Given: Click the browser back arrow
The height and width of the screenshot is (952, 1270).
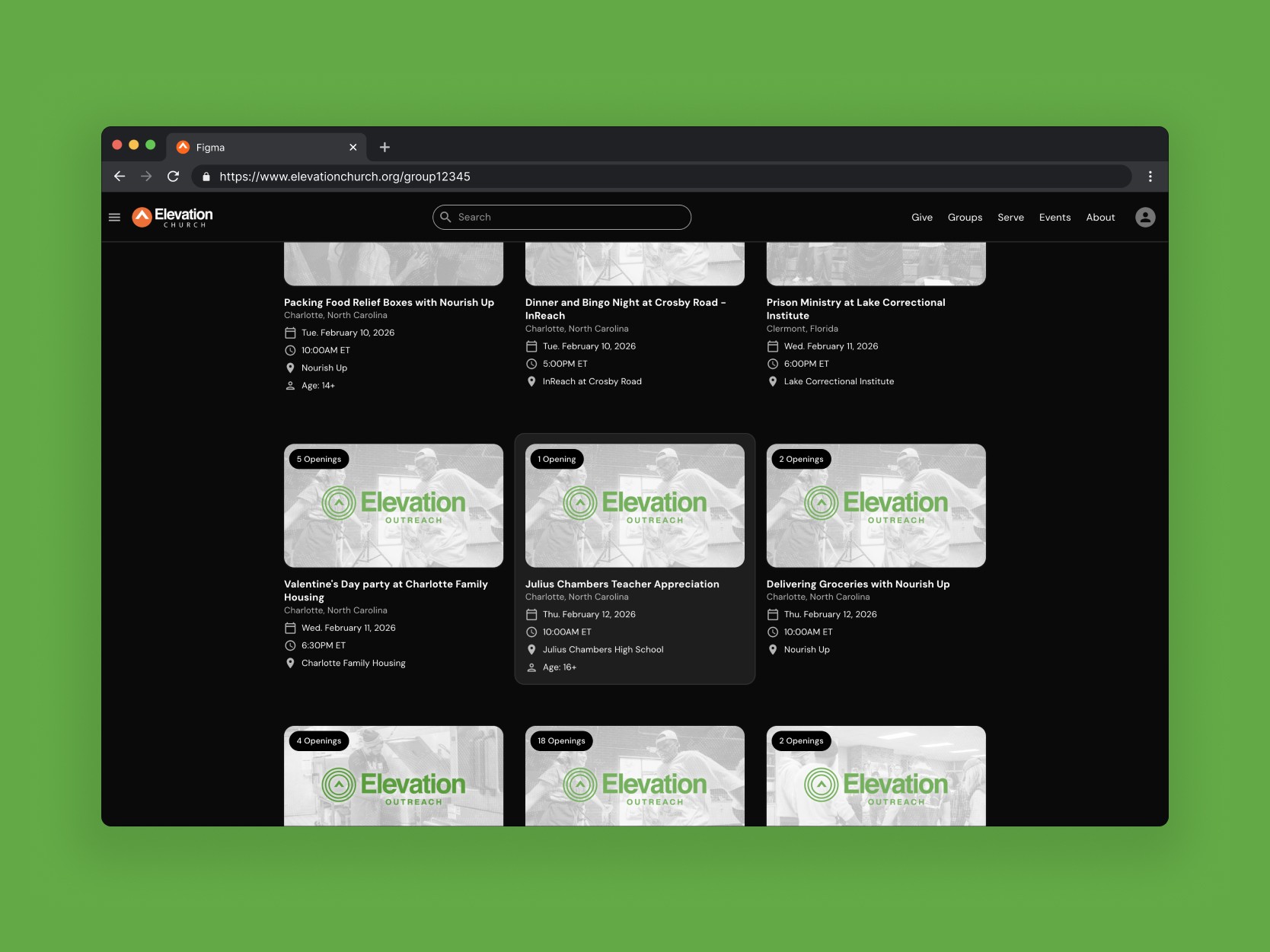Looking at the screenshot, I should pyautogui.click(x=120, y=177).
